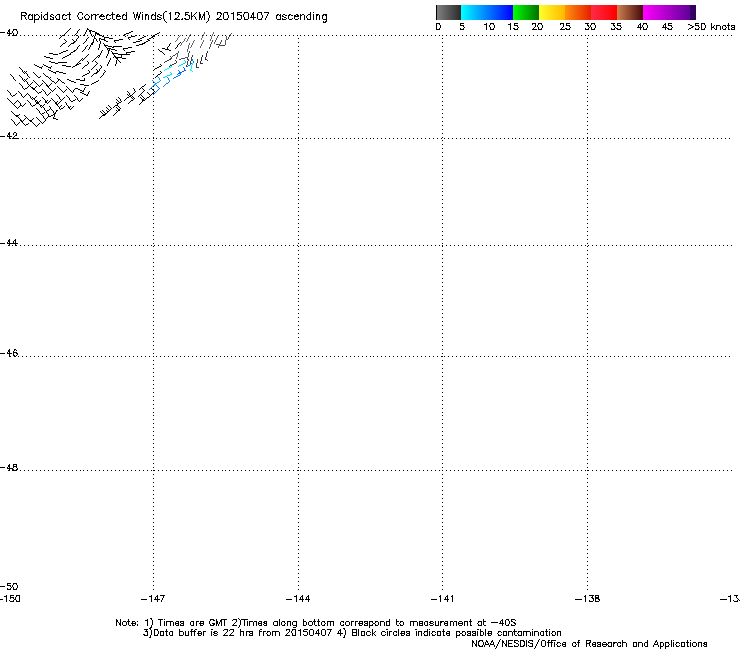Click latitude label '-40'
Image resolution: width=740 pixels, height=650 pixels.
(9, 33)
